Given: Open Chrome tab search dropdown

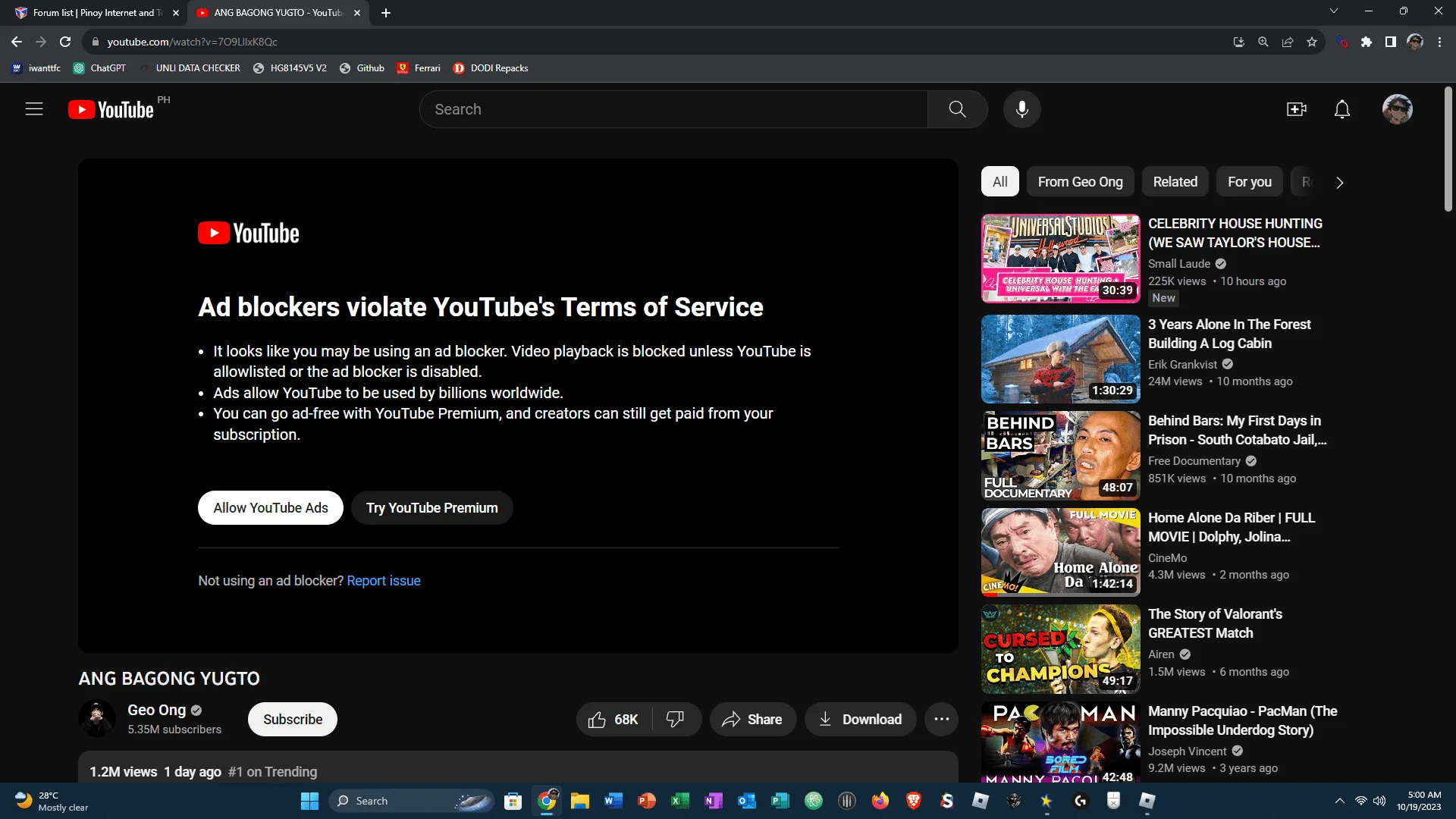Looking at the screenshot, I should click(x=1334, y=11).
